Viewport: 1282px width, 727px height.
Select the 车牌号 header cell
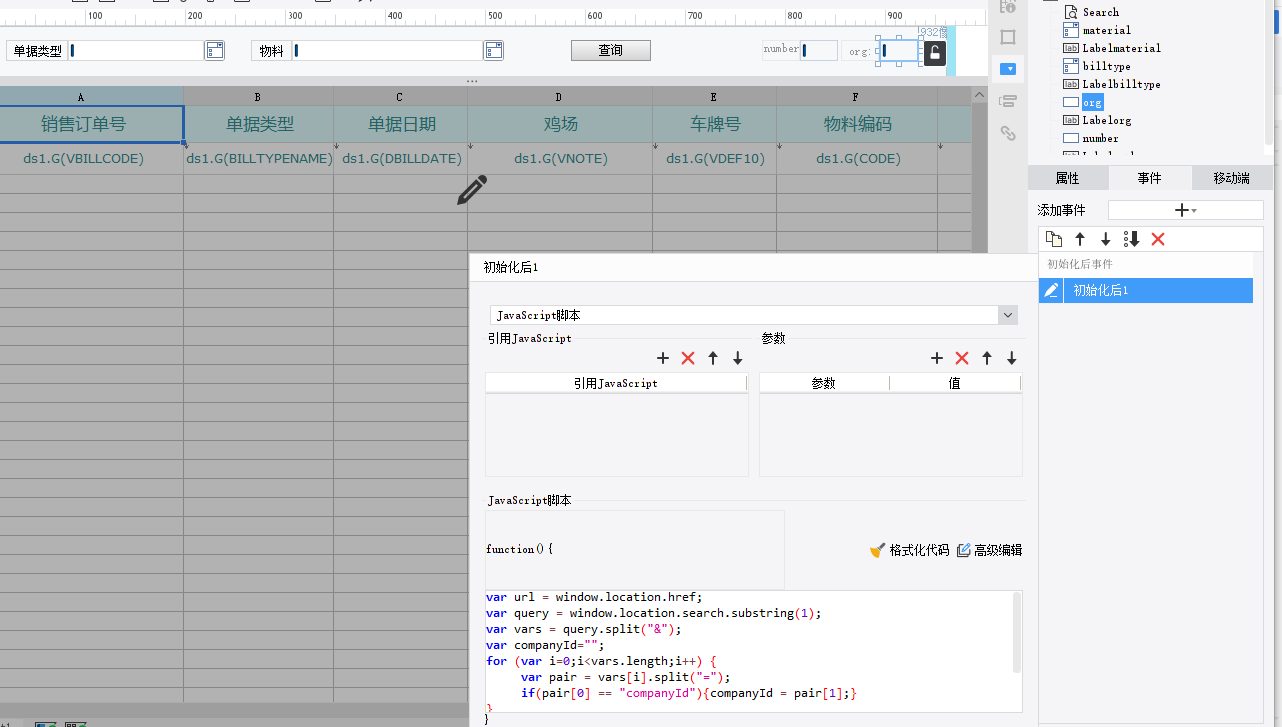pyautogui.click(x=714, y=124)
